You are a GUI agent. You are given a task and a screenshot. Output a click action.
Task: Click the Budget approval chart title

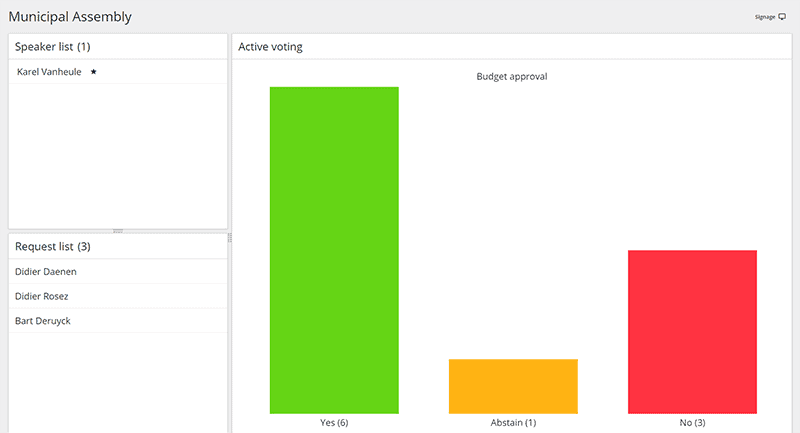pyautogui.click(x=512, y=77)
